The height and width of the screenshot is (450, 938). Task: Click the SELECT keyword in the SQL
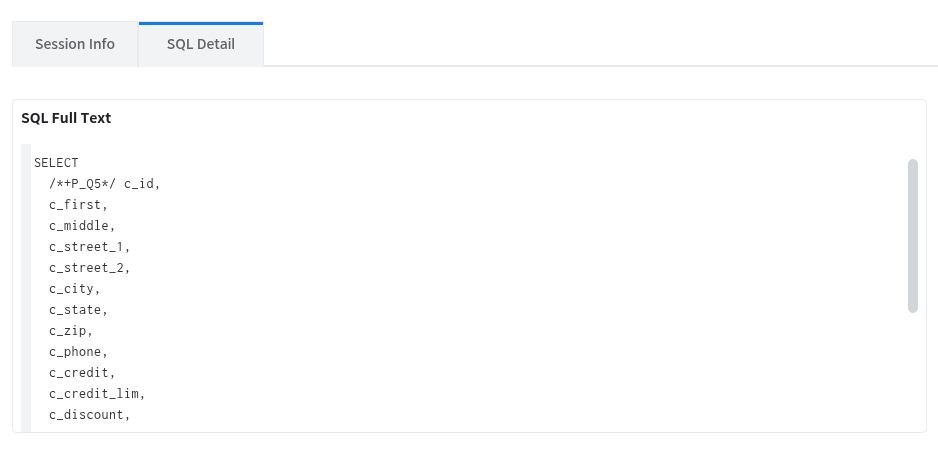pos(56,162)
